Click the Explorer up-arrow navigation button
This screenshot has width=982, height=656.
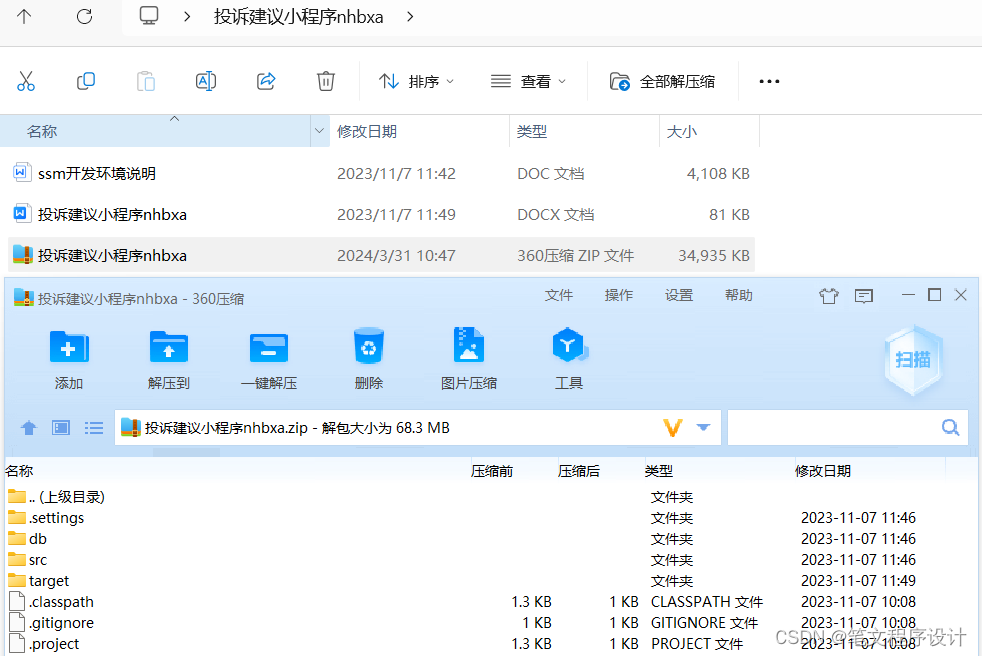pyautogui.click(x=24, y=16)
